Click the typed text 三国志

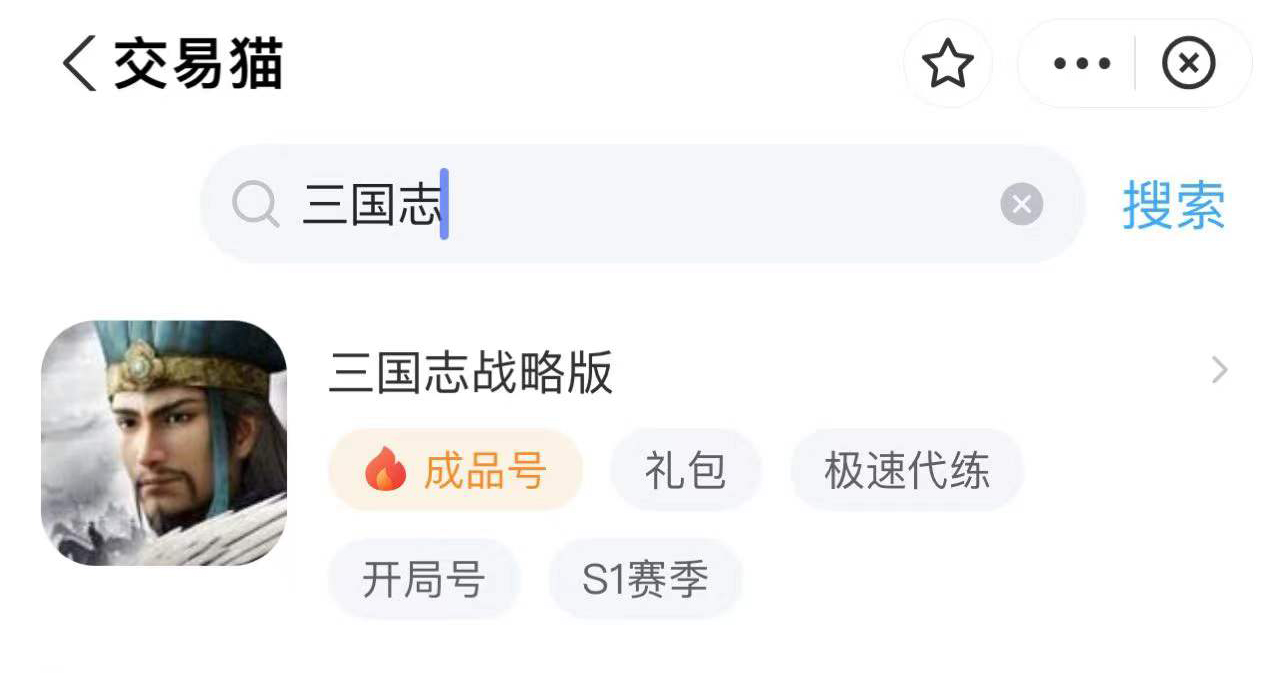click(371, 205)
